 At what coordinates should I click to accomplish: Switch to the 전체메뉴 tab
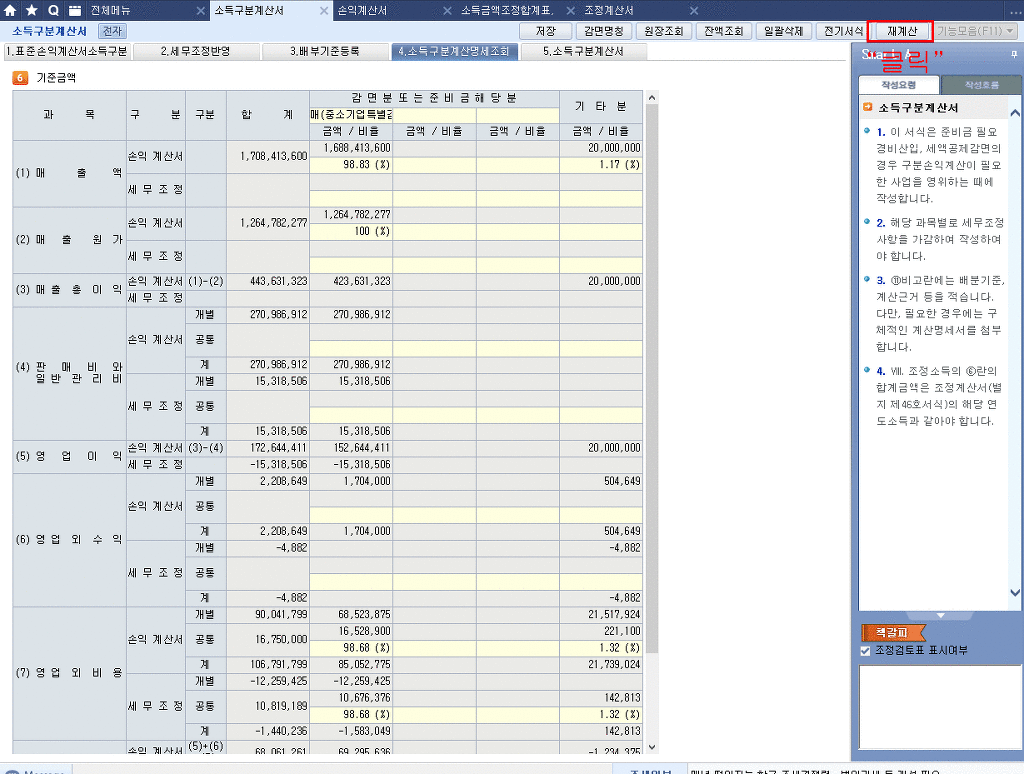[x=110, y=10]
